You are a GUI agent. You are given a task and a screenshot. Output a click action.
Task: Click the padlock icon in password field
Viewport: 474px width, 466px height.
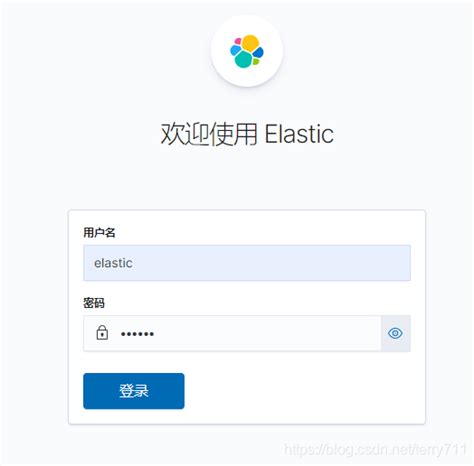click(x=102, y=333)
